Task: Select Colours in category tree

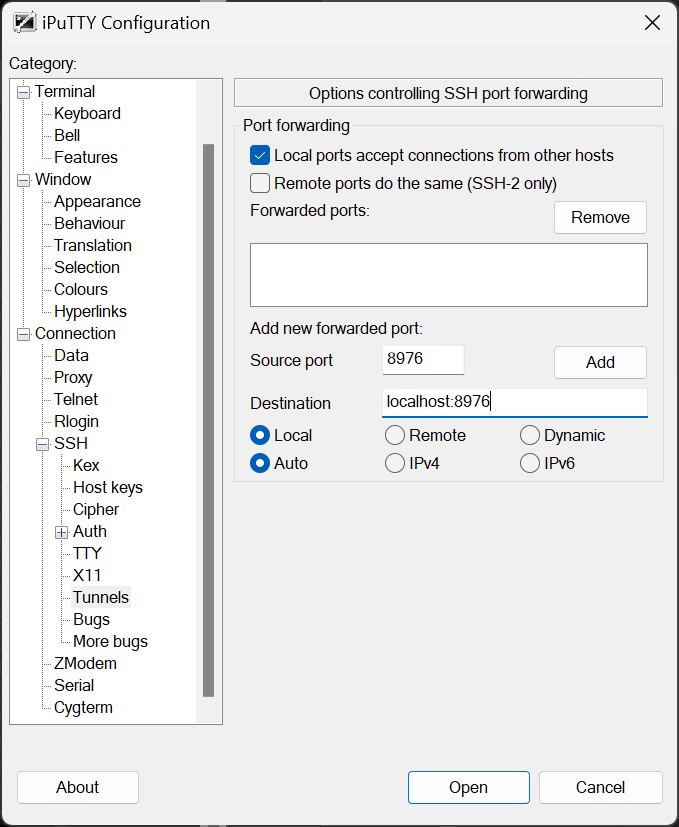Action: coord(81,290)
